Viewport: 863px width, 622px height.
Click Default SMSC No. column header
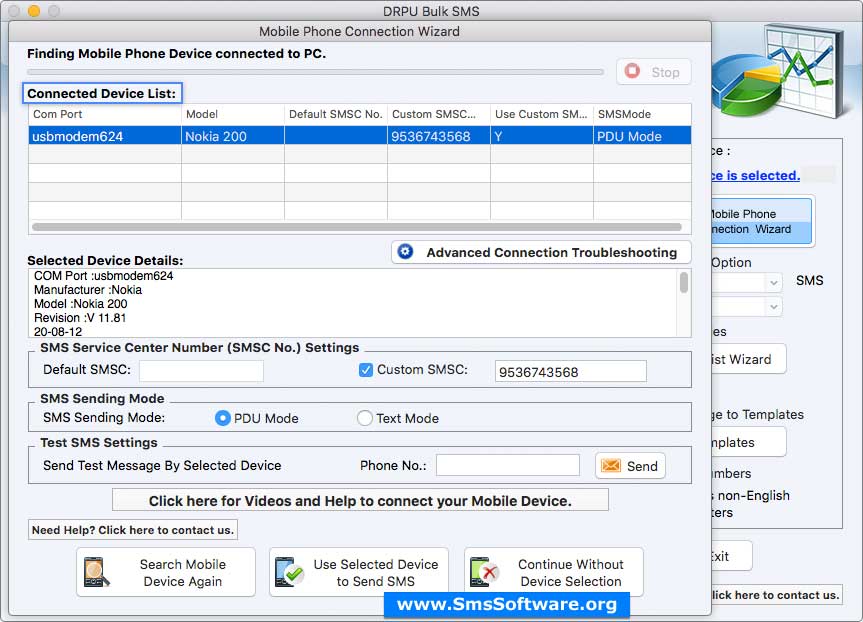[x=336, y=114]
